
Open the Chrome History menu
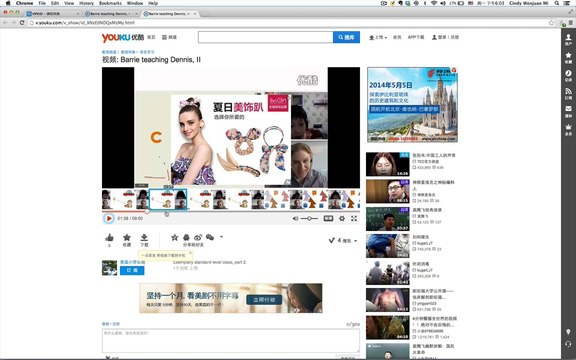(86, 3)
